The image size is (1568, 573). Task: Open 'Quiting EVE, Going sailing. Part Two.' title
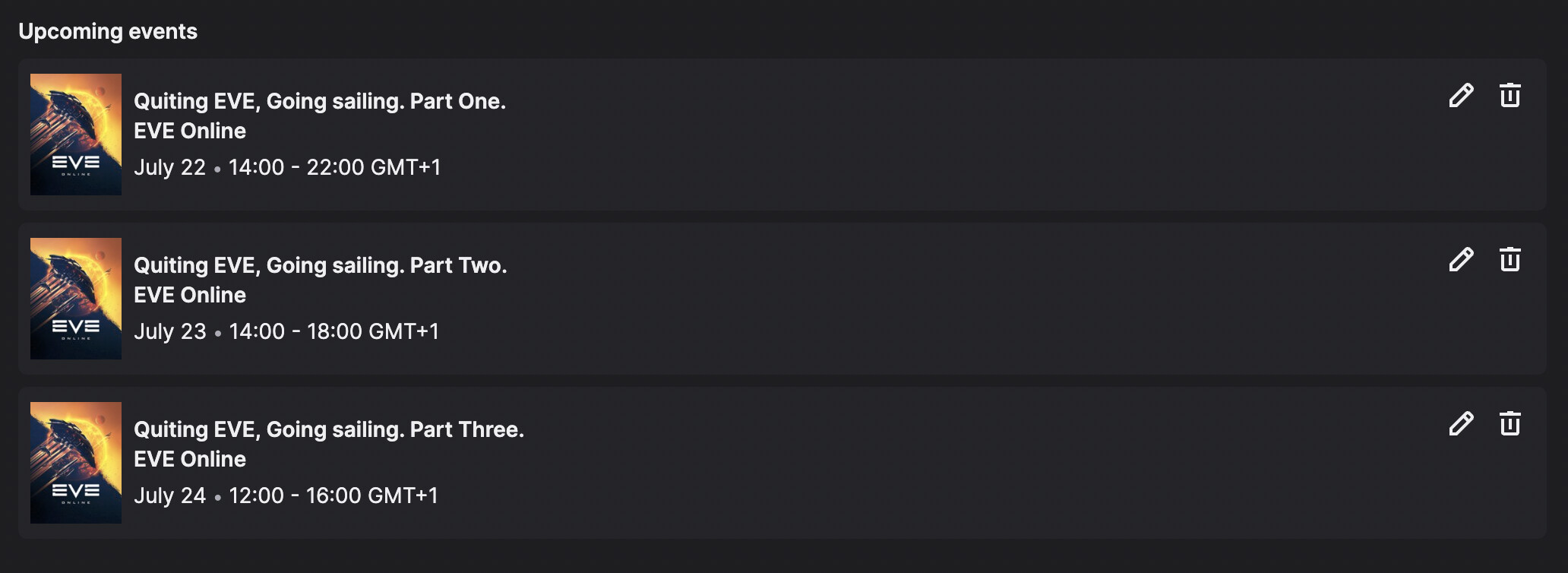321,266
